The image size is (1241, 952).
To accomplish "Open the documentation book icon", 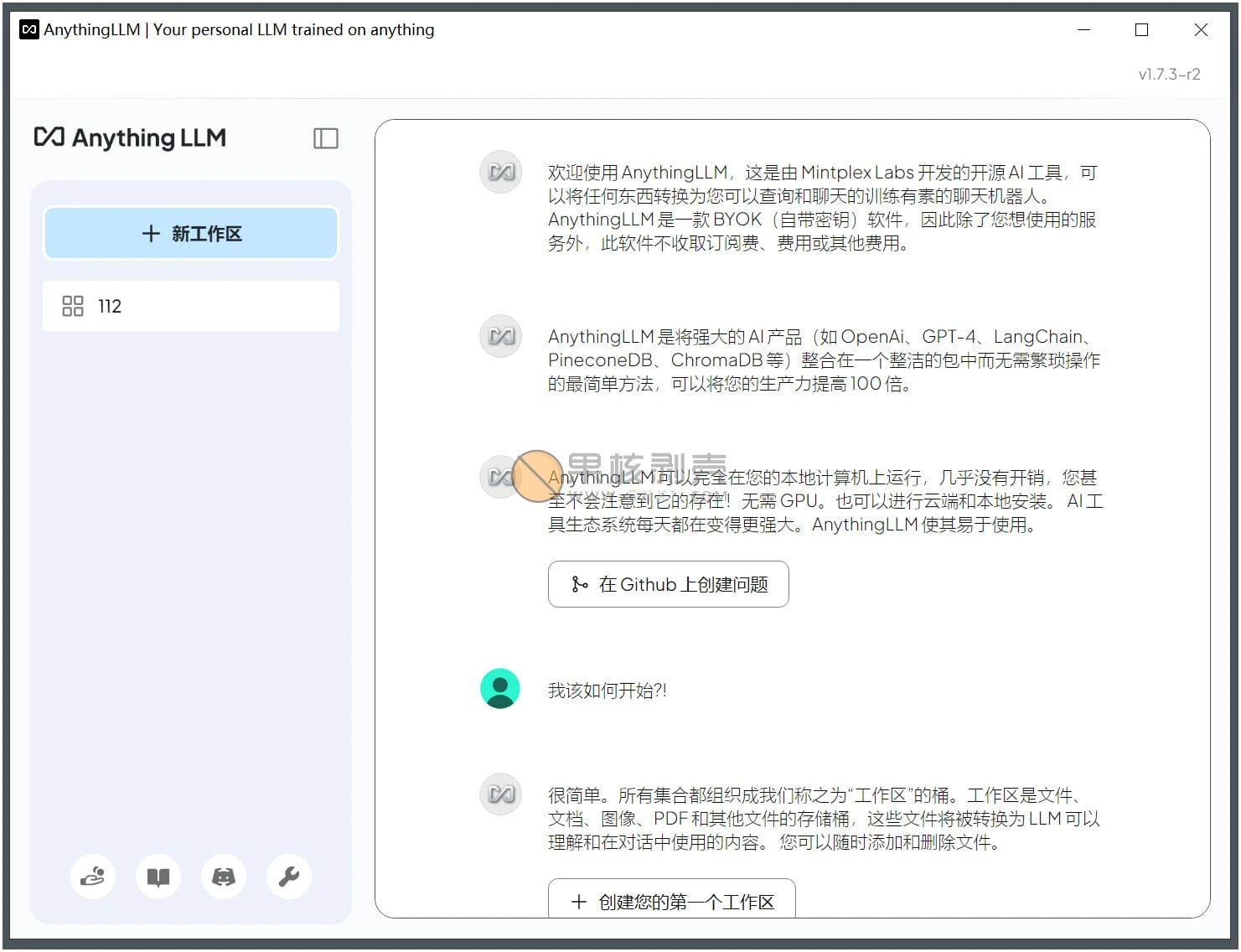I will [158, 877].
